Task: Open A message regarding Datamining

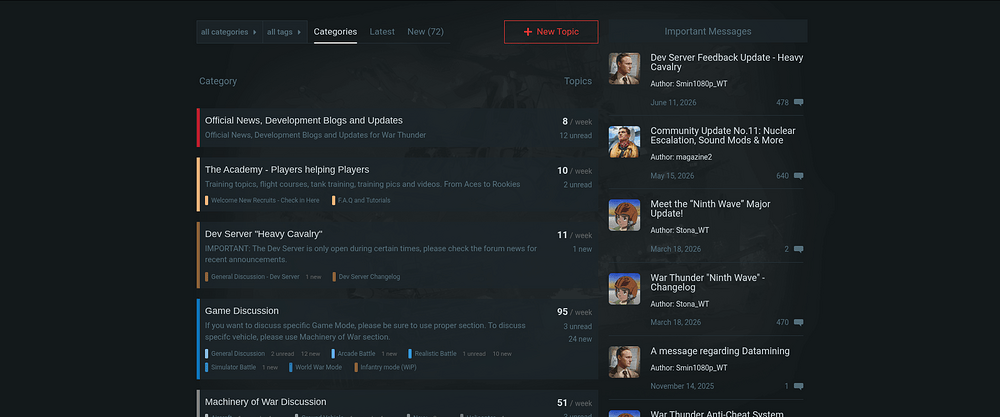Action: 720,351
